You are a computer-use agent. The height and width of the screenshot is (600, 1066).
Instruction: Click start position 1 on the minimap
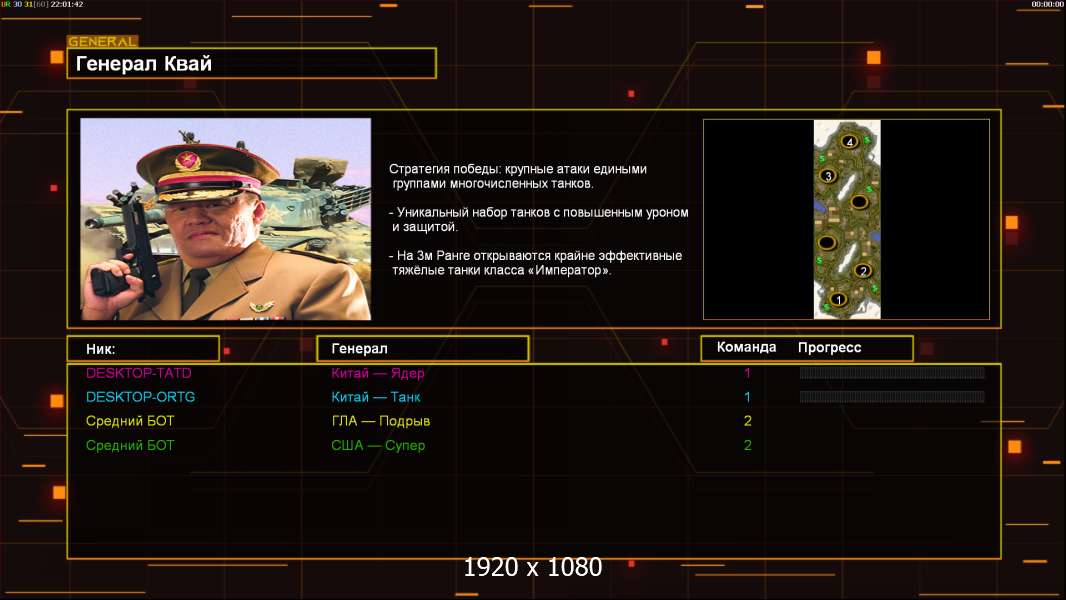click(838, 299)
